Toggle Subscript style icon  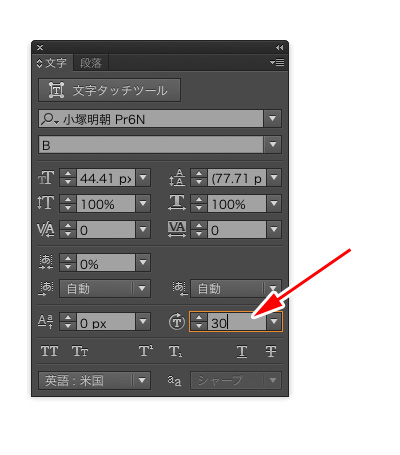pos(175,351)
